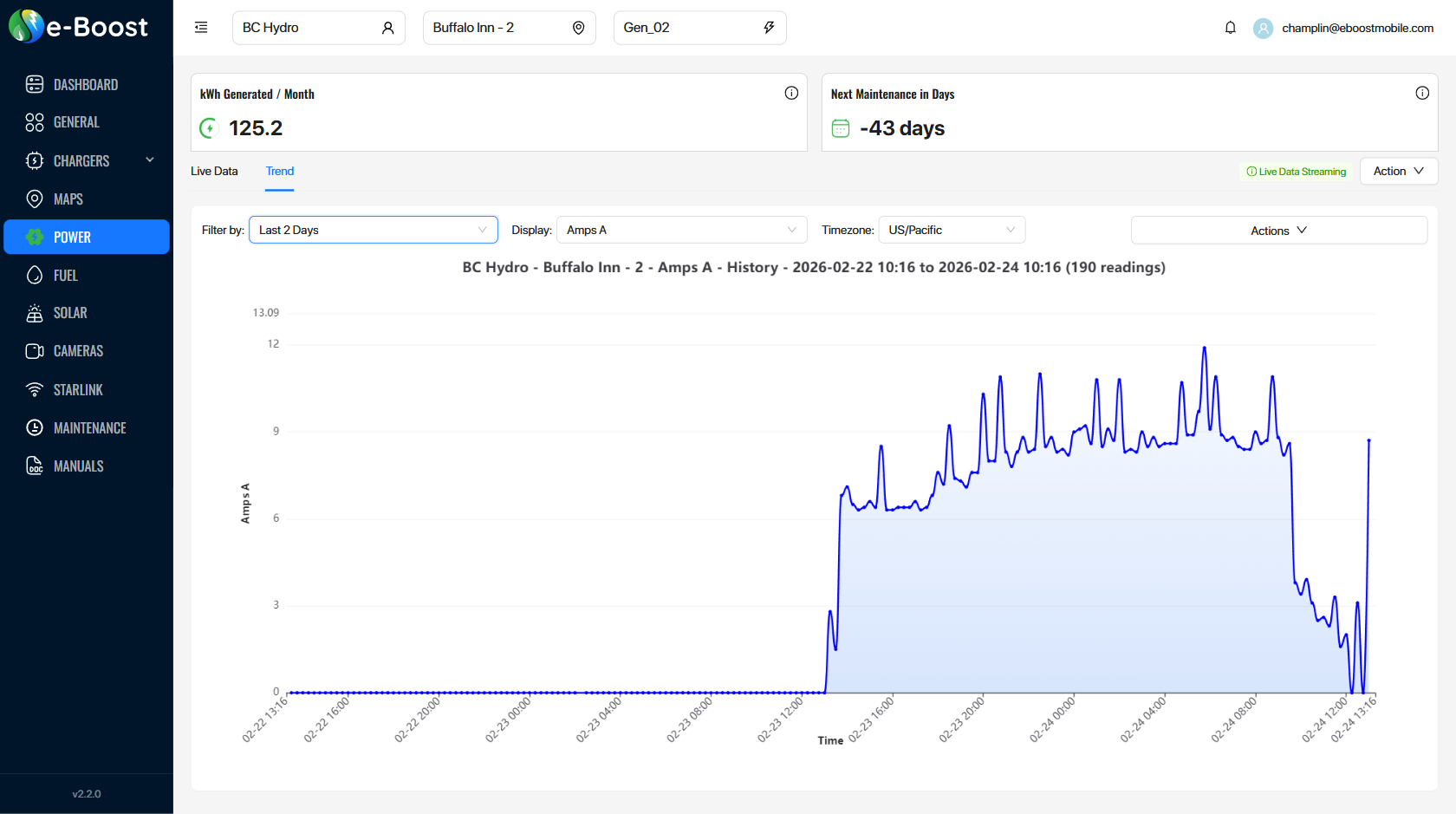
Task: View the Cameras section
Action: tap(78, 351)
